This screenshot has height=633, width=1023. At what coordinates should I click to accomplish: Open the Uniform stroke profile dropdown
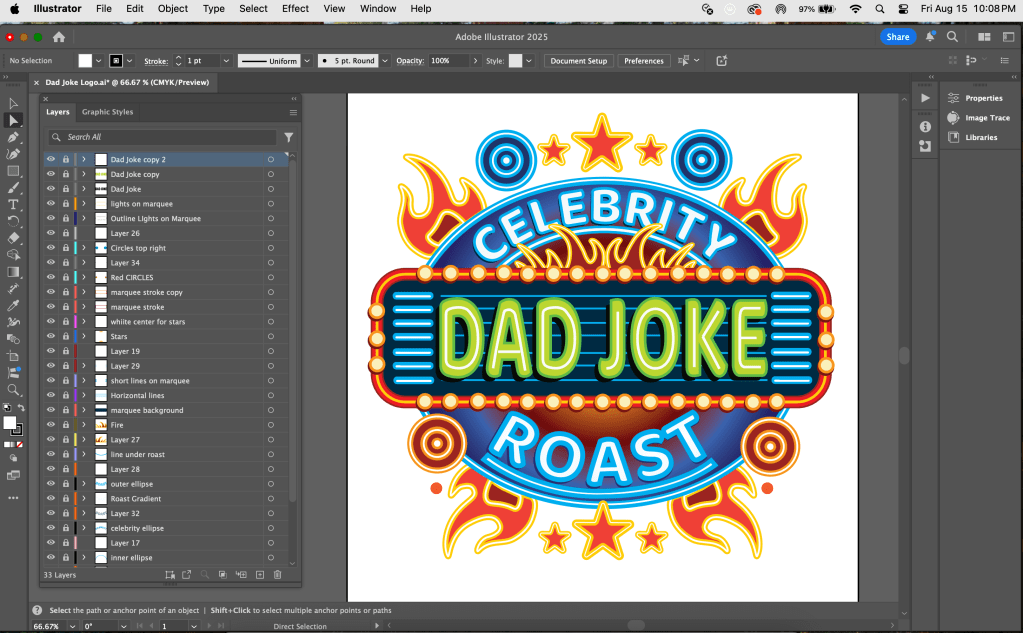click(x=306, y=61)
